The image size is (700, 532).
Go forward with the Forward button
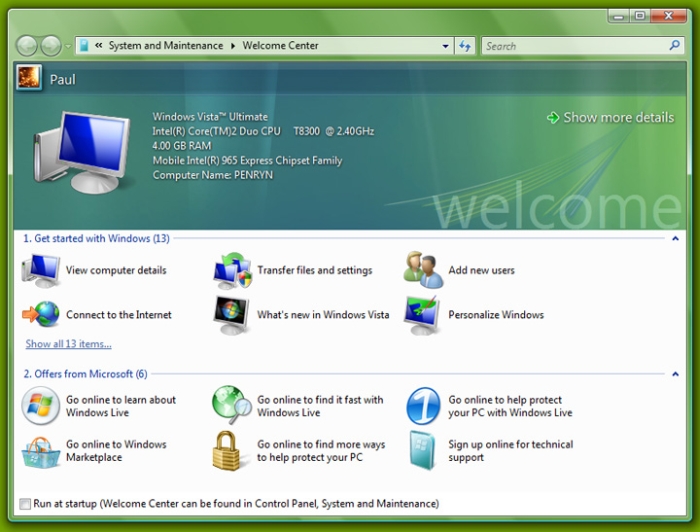(x=51, y=46)
